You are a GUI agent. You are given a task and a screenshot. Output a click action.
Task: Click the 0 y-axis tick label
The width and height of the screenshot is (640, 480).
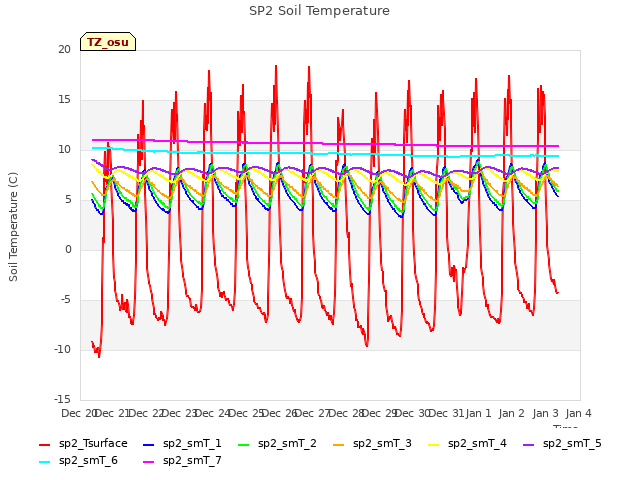click(68, 249)
